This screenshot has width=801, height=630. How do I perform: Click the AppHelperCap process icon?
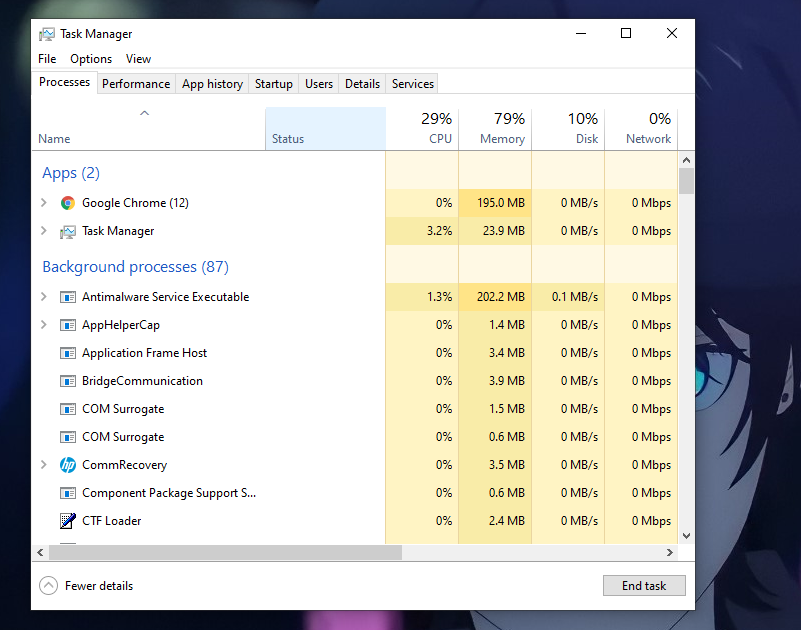coord(67,325)
